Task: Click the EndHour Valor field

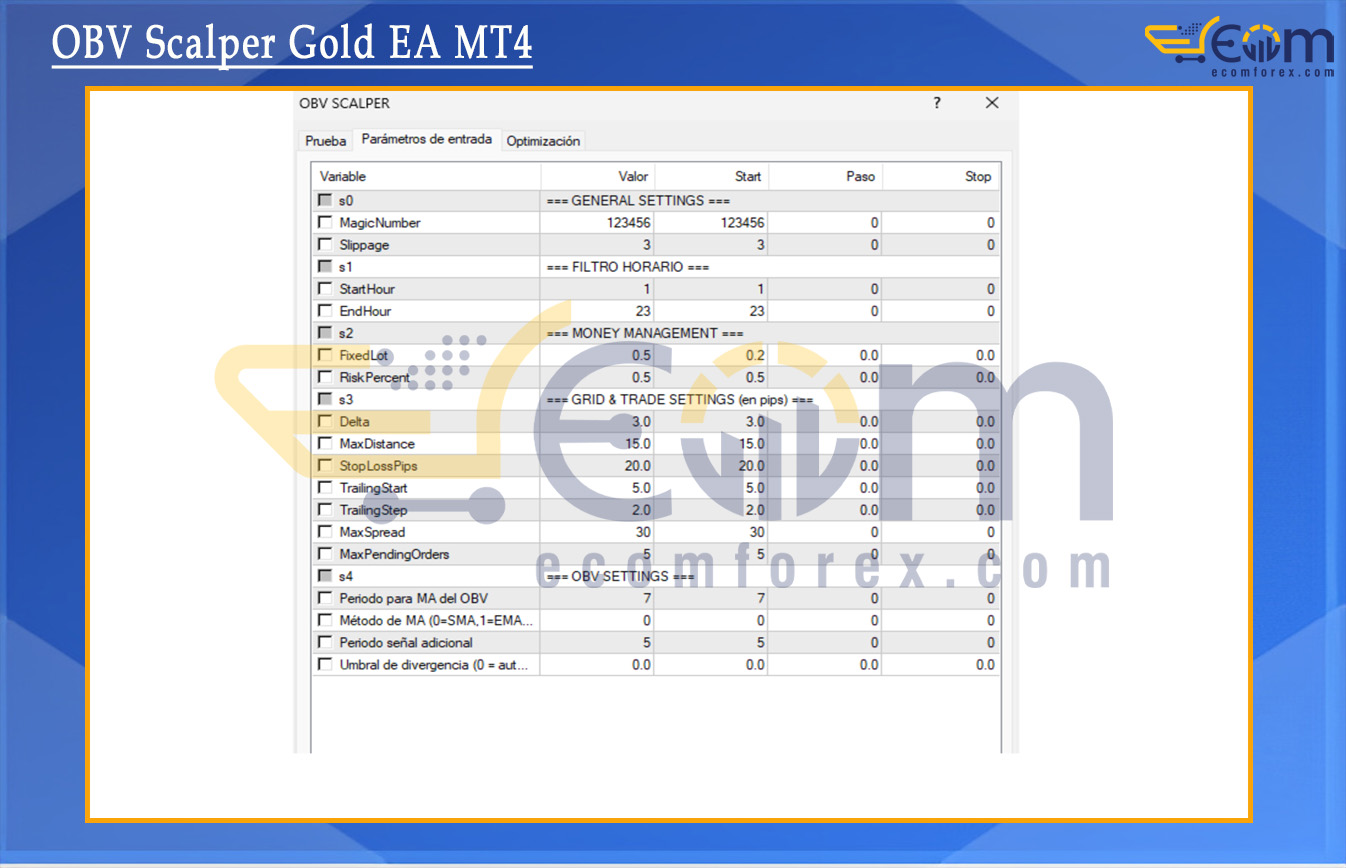Action: [597, 311]
